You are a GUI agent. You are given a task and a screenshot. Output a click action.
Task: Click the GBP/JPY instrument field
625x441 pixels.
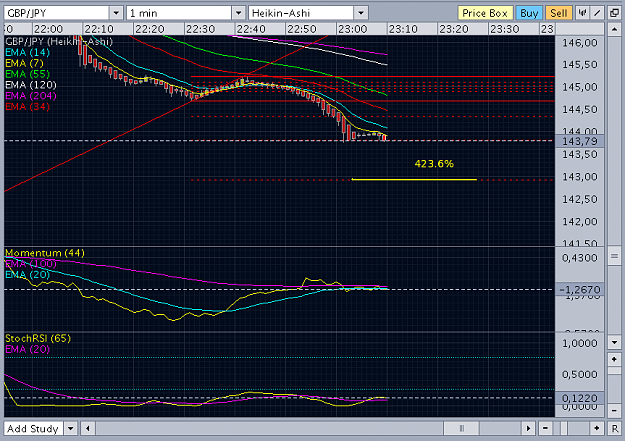click(57, 13)
